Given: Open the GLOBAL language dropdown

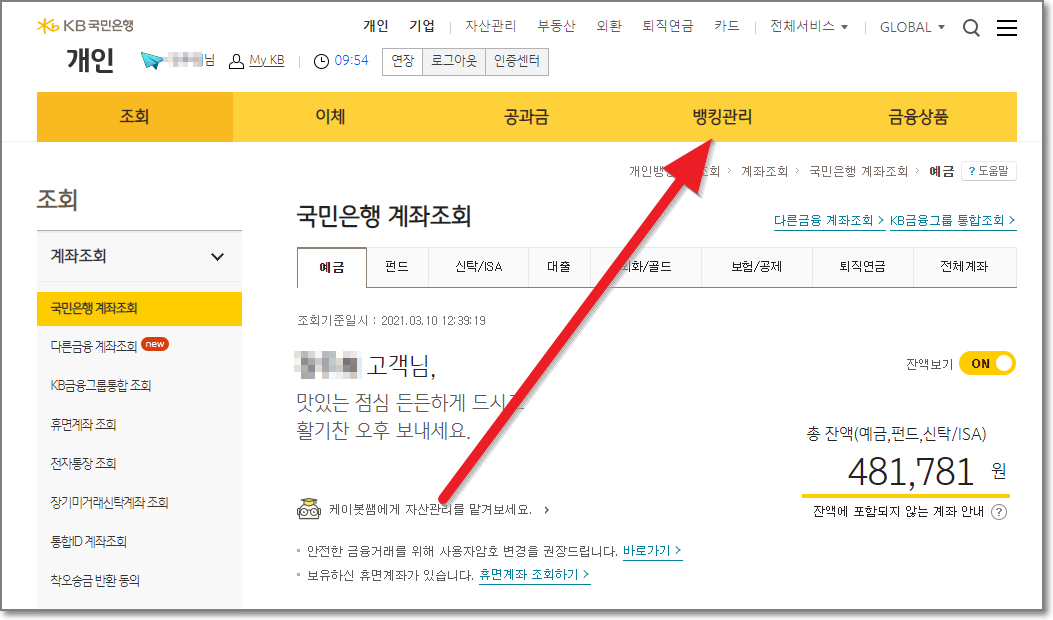Looking at the screenshot, I should tap(912, 28).
